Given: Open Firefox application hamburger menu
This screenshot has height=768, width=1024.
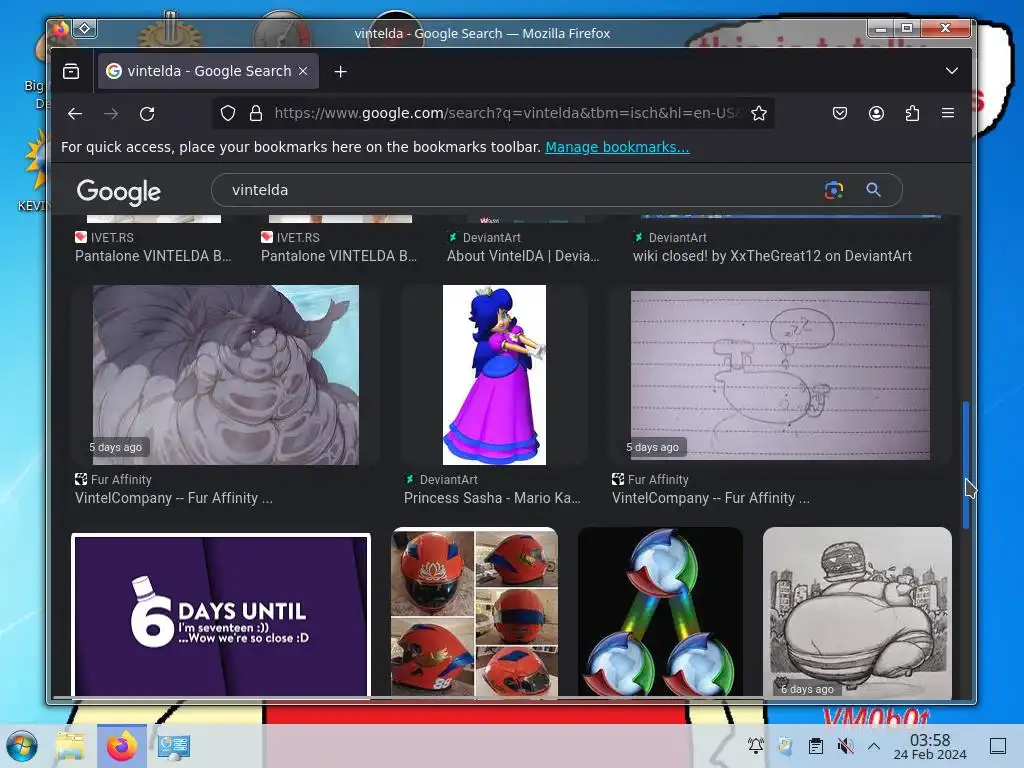Looking at the screenshot, I should [948, 114].
